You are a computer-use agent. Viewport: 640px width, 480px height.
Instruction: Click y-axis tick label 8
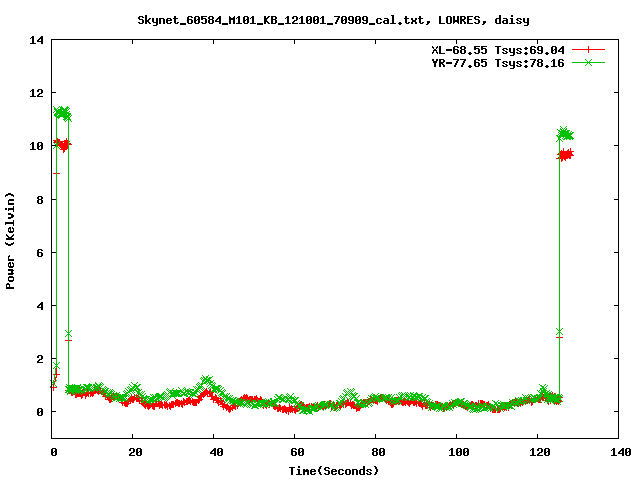(x=40, y=200)
